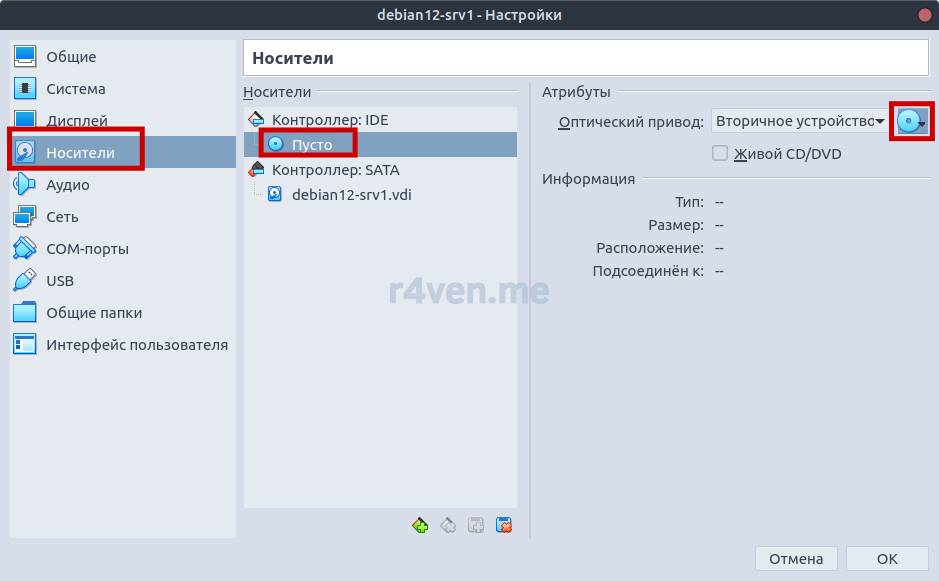Select the Контроллер: SATA tree node
The width and height of the screenshot is (939, 581).
click(x=335, y=170)
